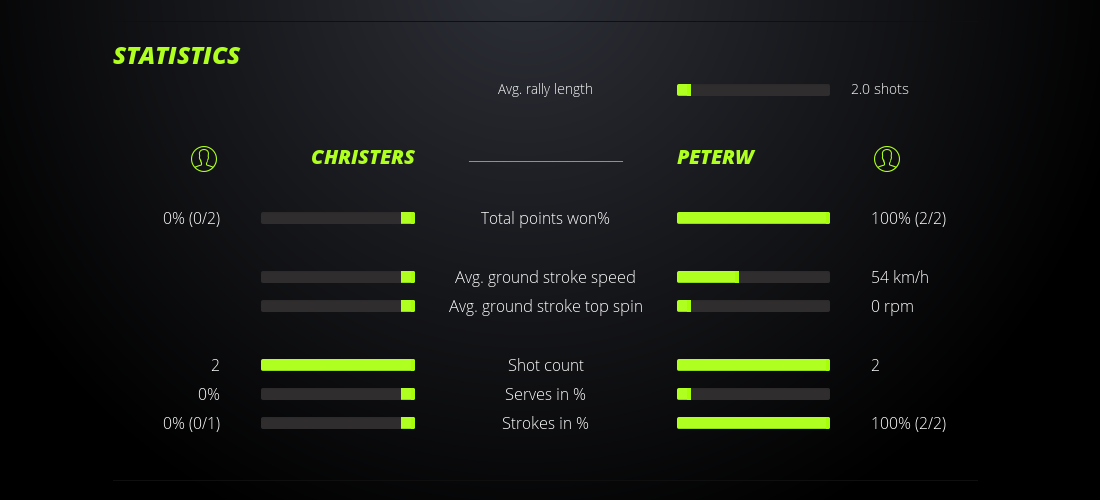Select the CHRISTERS player name

pyautogui.click(x=362, y=157)
